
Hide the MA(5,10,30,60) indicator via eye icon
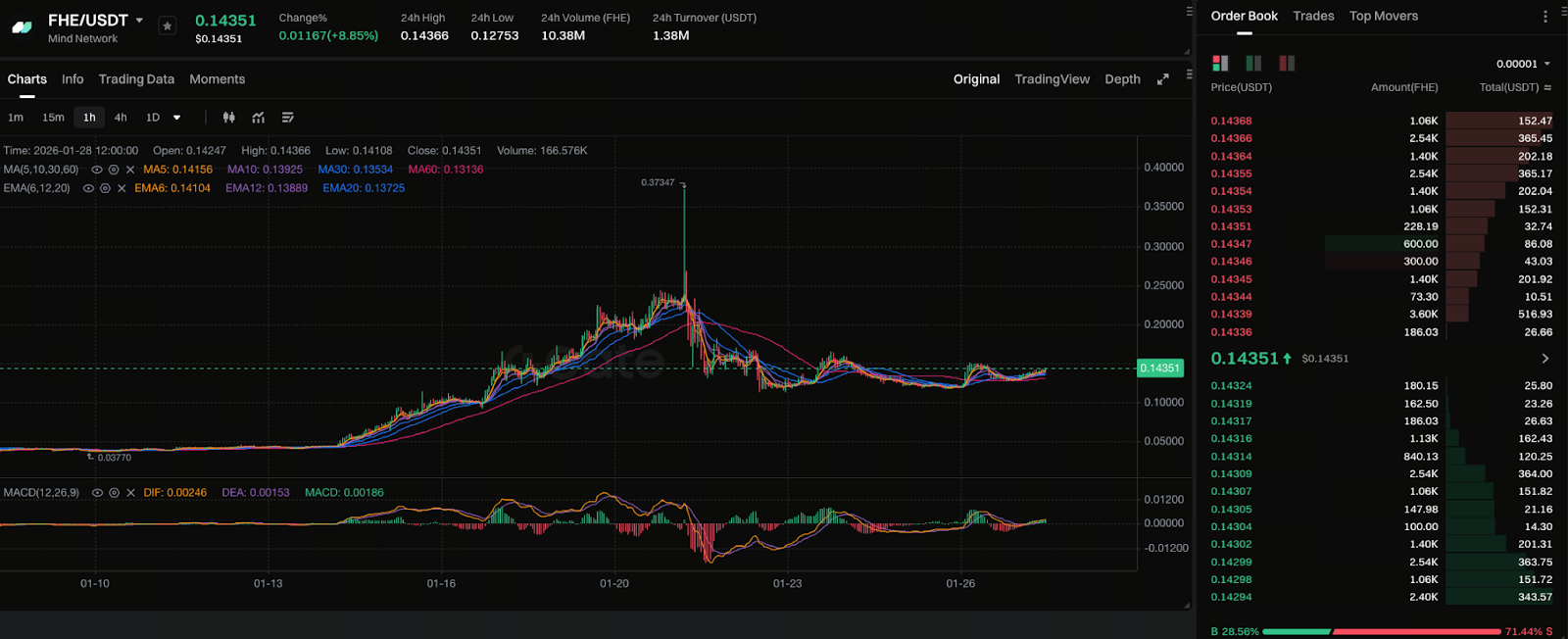click(x=96, y=170)
